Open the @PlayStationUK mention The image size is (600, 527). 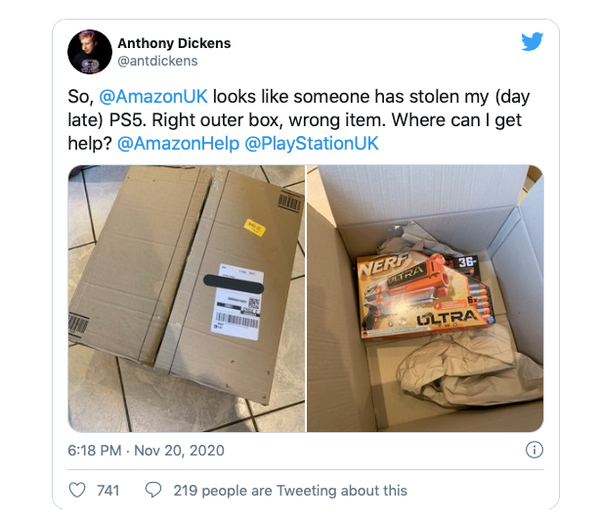tap(311, 144)
